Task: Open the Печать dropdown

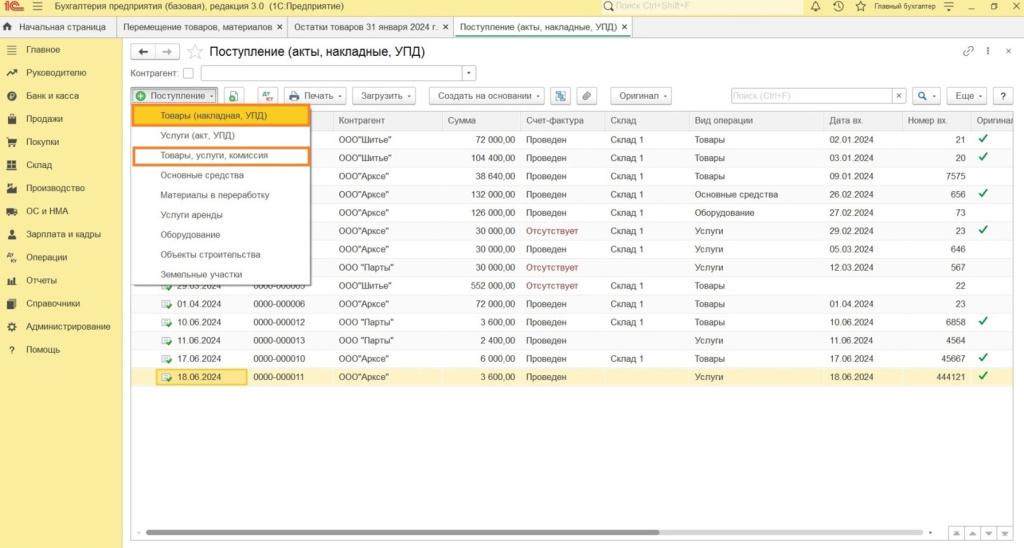Action: tap(315, 96)
